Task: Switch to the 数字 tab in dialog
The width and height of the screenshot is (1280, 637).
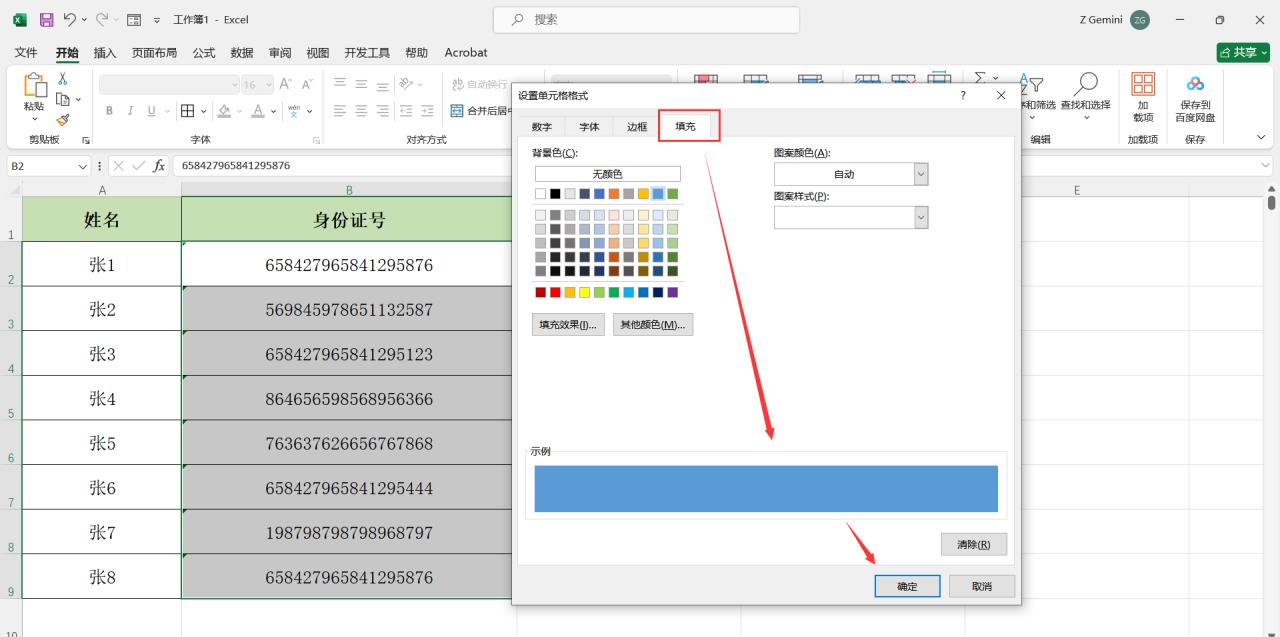Action: 541,127
